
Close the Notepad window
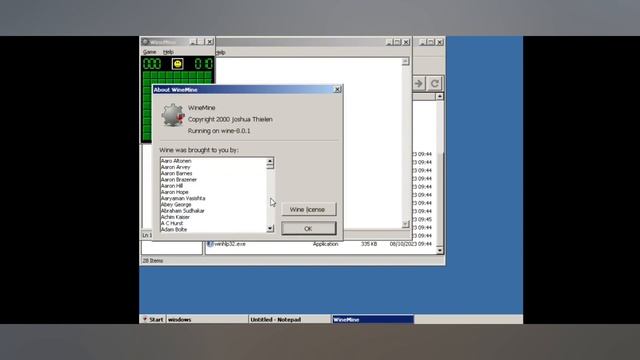(406, 42)
